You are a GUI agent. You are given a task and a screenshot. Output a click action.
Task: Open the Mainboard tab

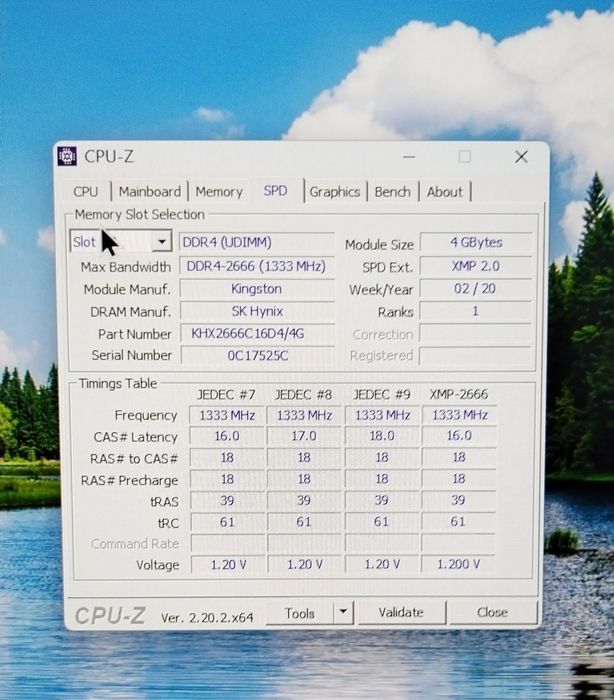(x=150, y=192)
